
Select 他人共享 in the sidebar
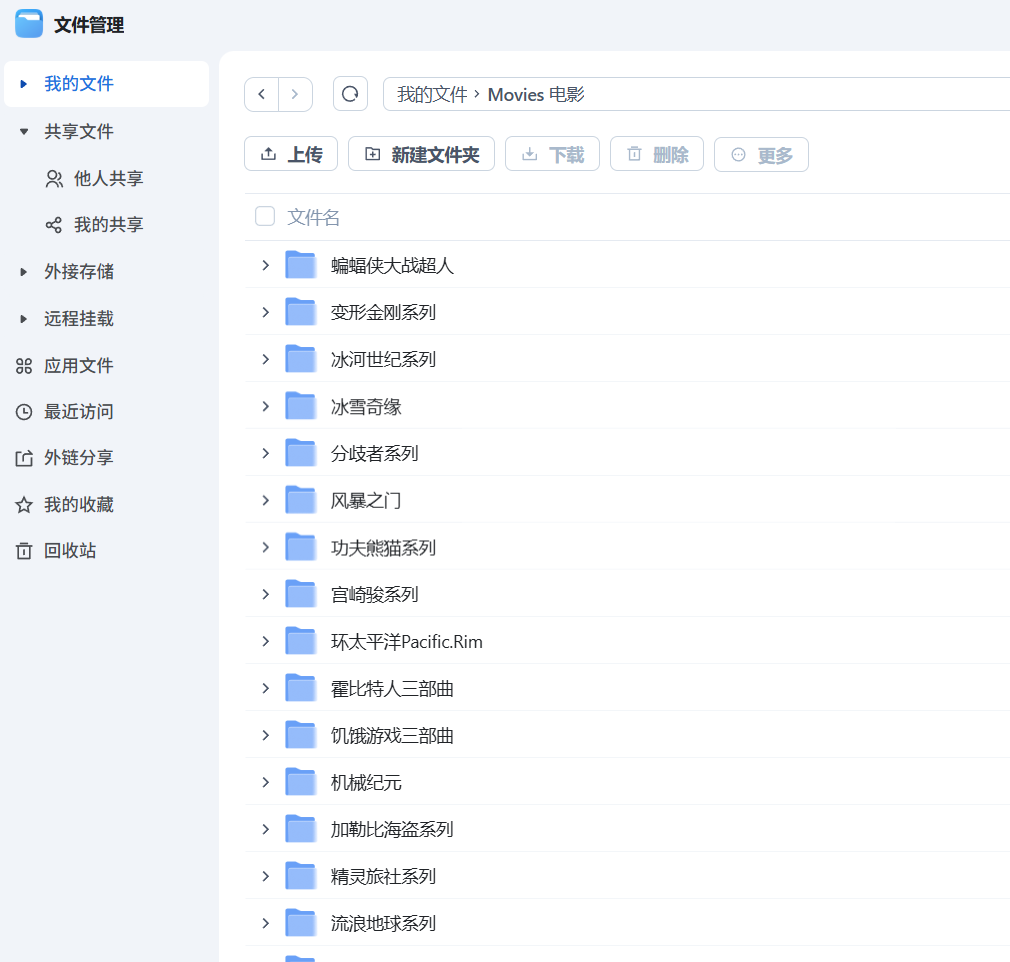tap(108, 179)
